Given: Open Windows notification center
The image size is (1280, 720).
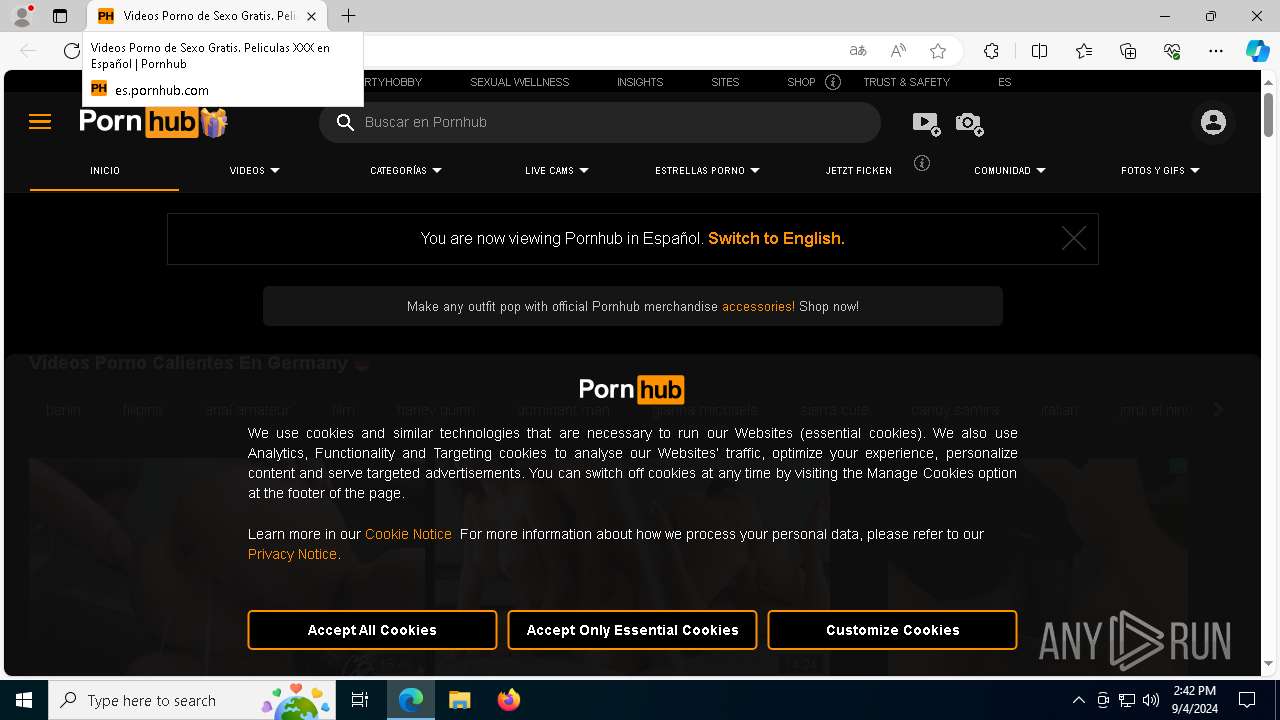Looking at the screenshot, I should click(x=1247, y=700).
